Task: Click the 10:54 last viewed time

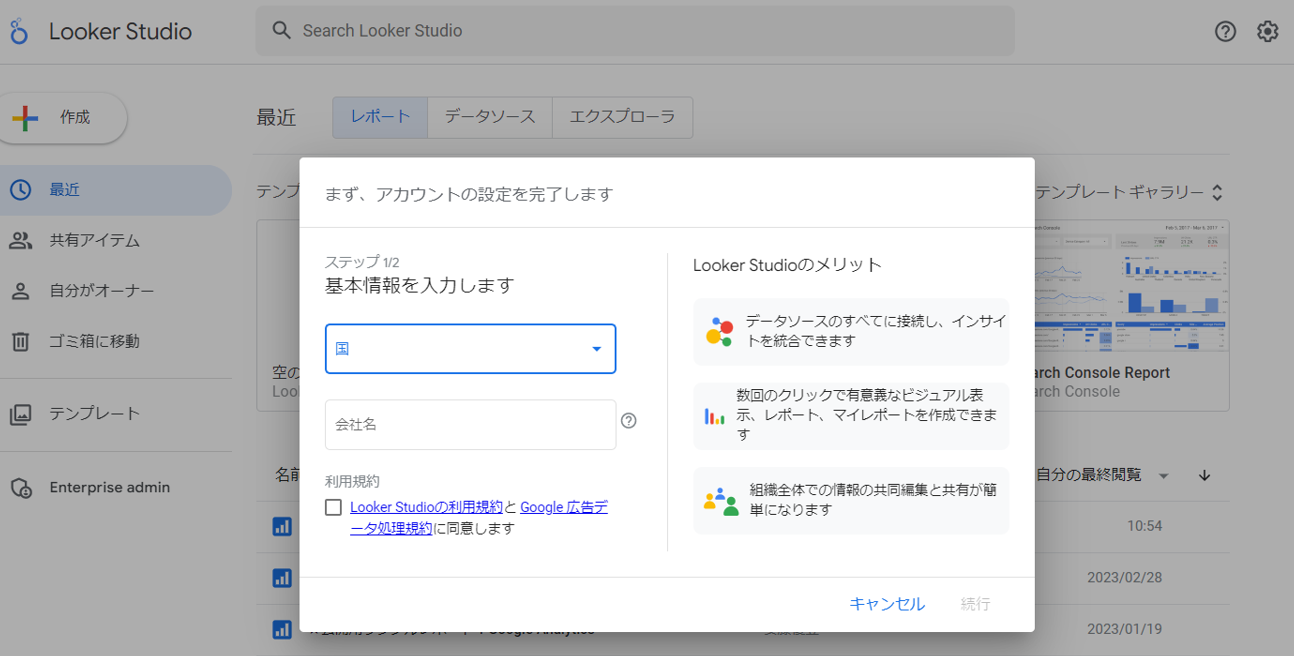Action: (1143, 526)
